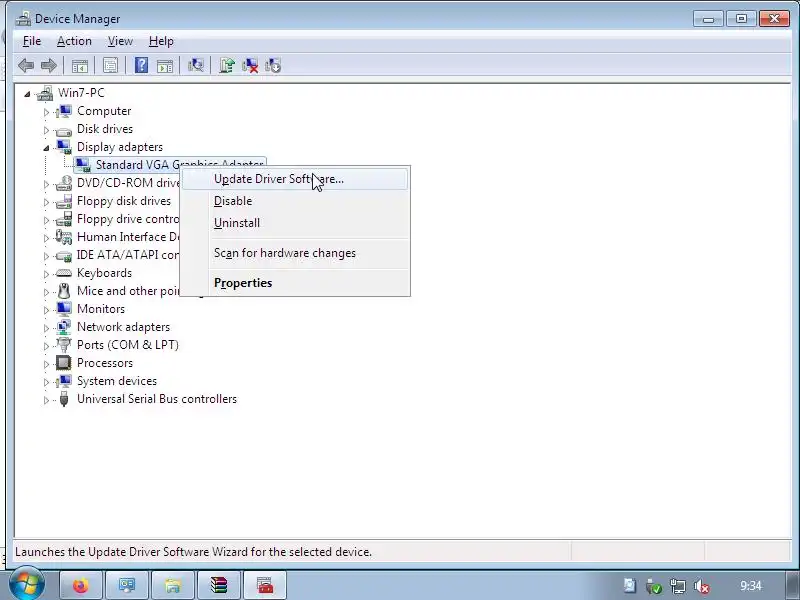
Task: Click the Uninstall toolbar icon with red X
Action: (x=250, y=65)
